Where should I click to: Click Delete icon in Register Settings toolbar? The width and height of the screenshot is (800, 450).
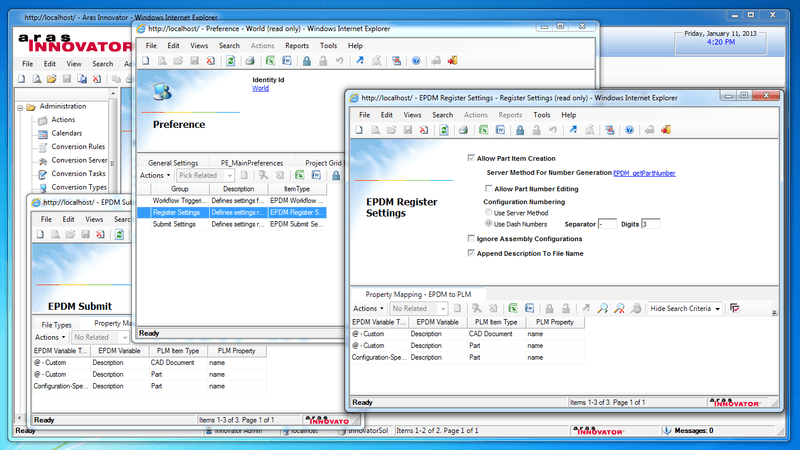pyautogui.click(x=423, y=130)
